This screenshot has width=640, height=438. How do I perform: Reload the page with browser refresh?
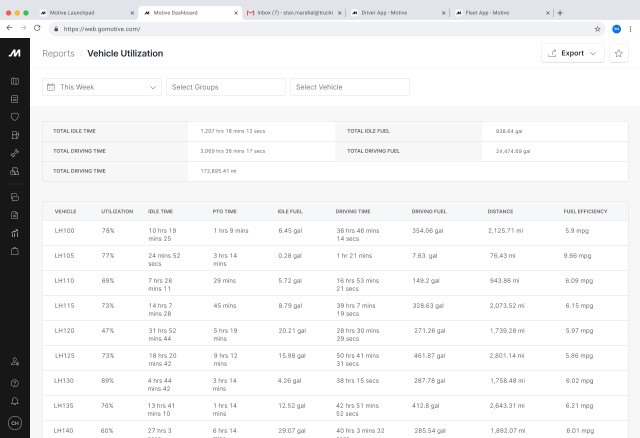(x=37, y=29)
